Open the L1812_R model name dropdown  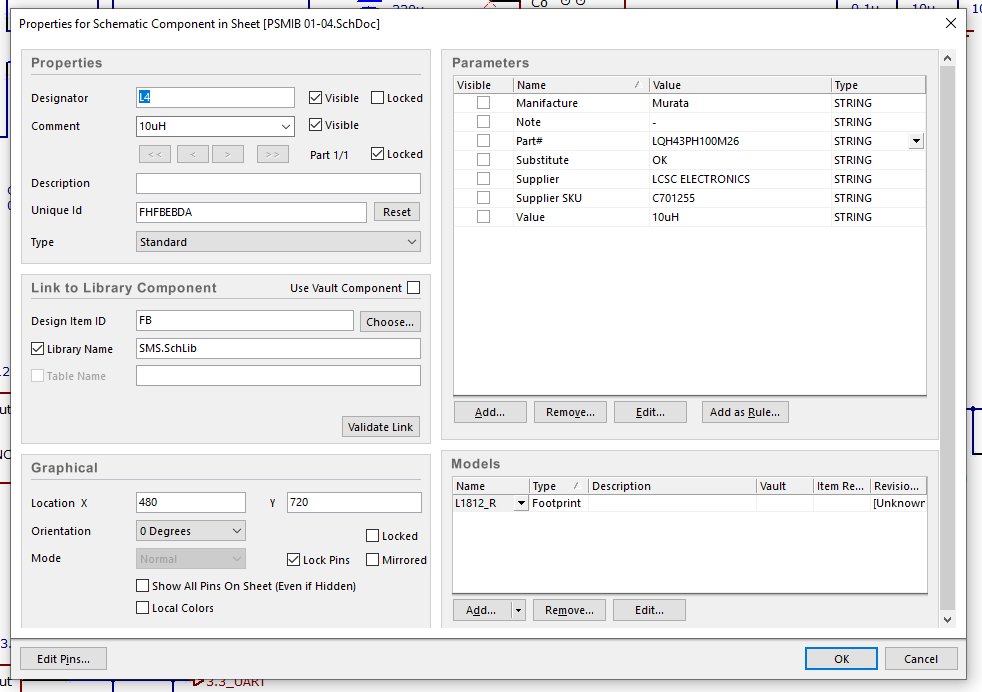click(521, 503)
